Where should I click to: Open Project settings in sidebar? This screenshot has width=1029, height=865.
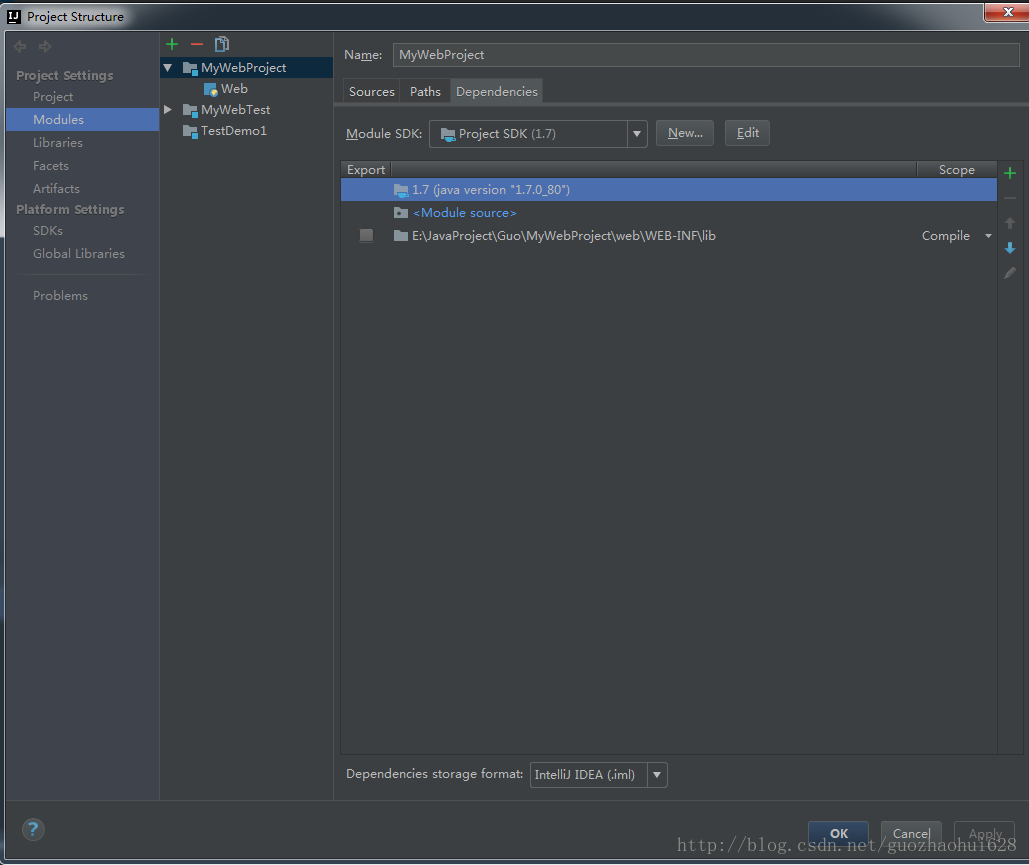click(53, 96)
